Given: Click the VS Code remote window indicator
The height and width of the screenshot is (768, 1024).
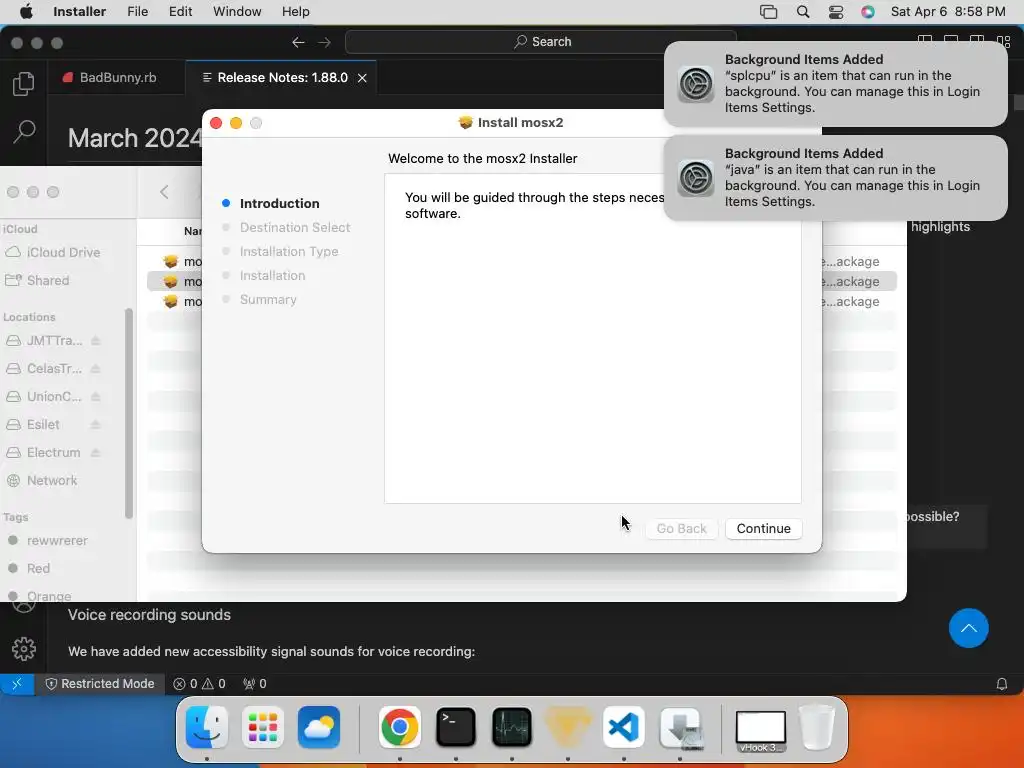Looking at the screenshot, I should click(17, 684).
